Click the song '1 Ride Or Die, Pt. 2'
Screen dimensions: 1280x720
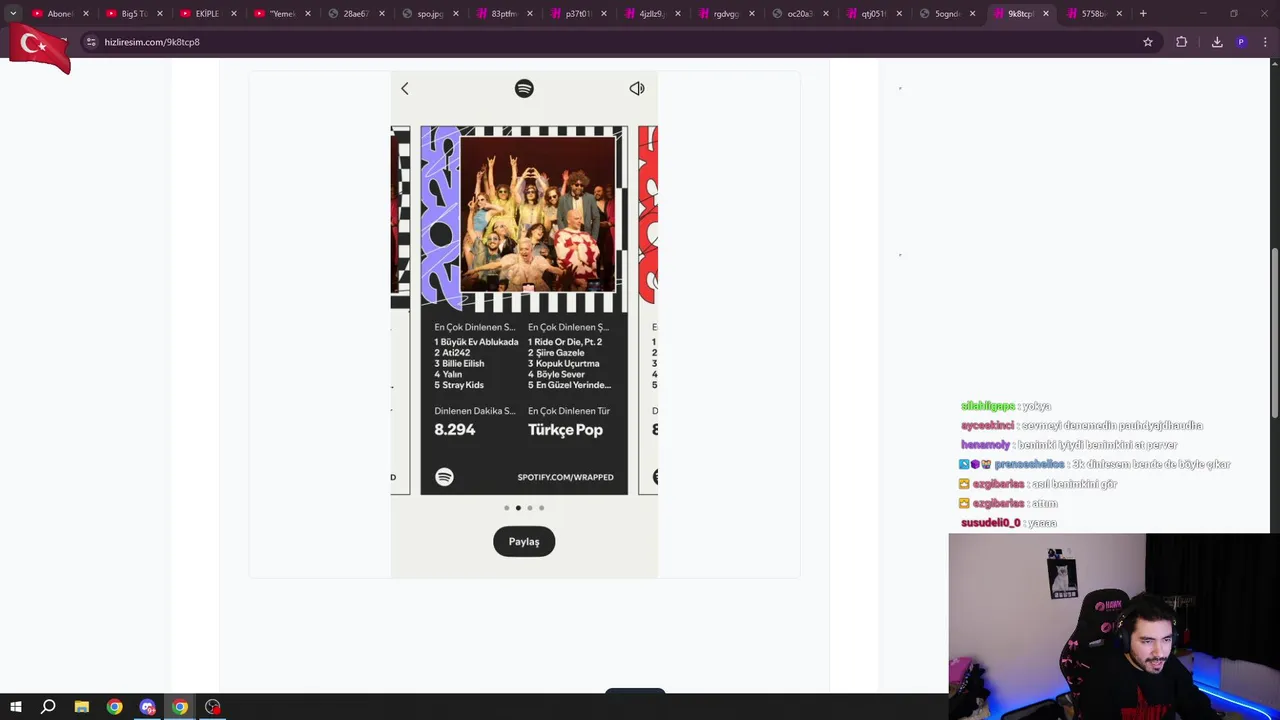pos(565,342)
